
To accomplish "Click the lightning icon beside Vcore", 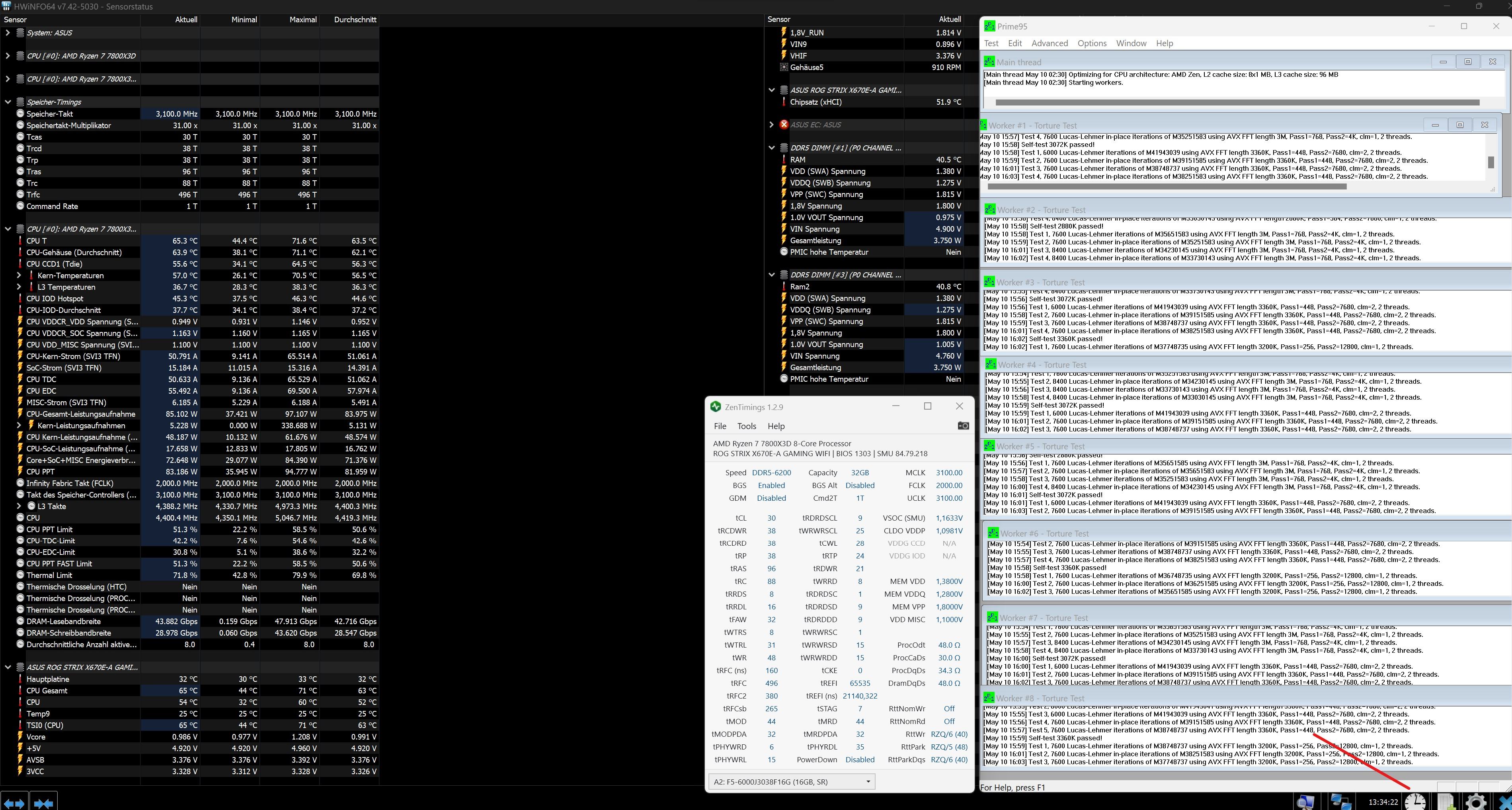I will 20,737.
